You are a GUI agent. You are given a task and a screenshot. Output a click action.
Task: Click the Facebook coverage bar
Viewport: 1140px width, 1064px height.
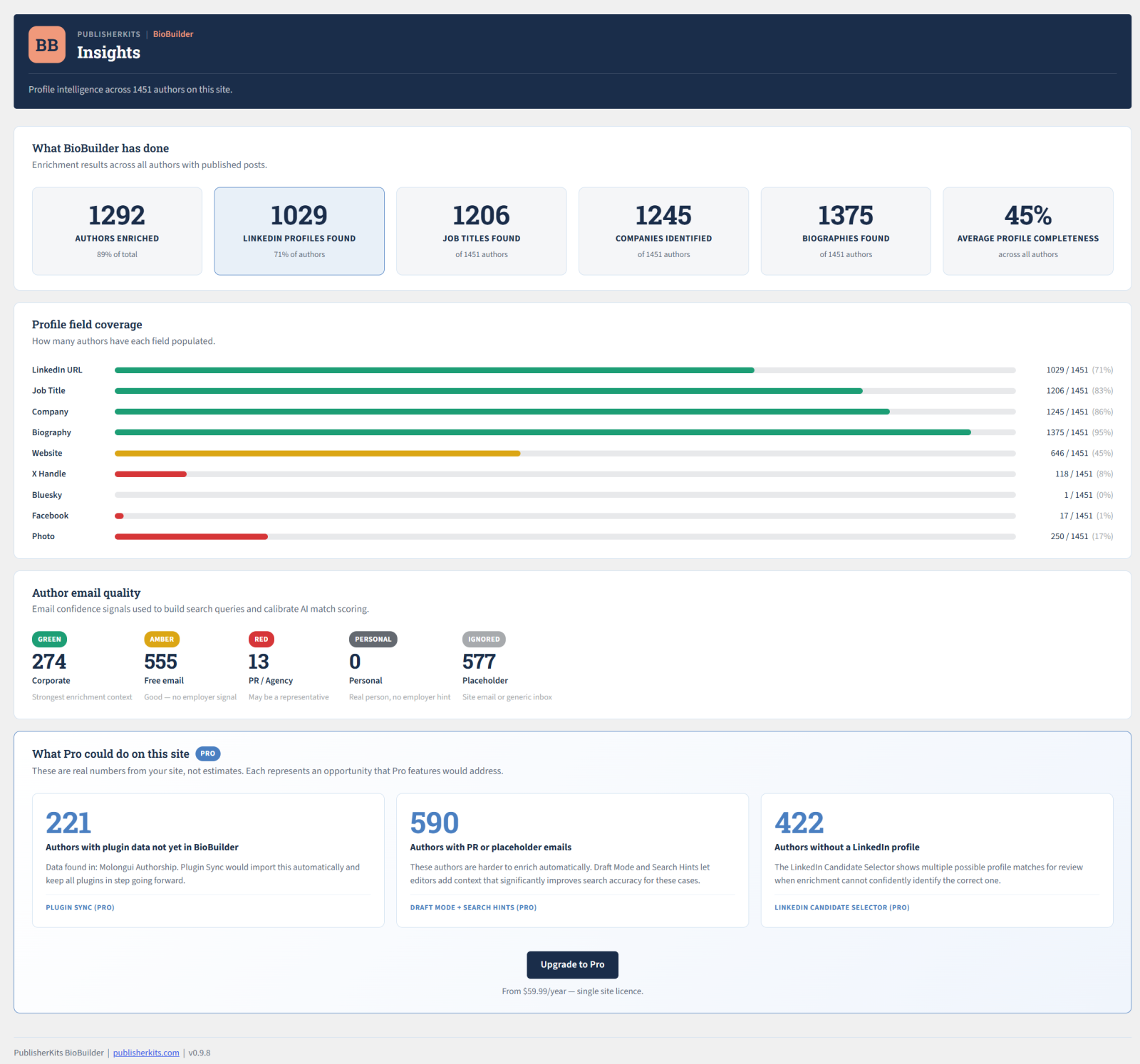(x=565, y=516)
